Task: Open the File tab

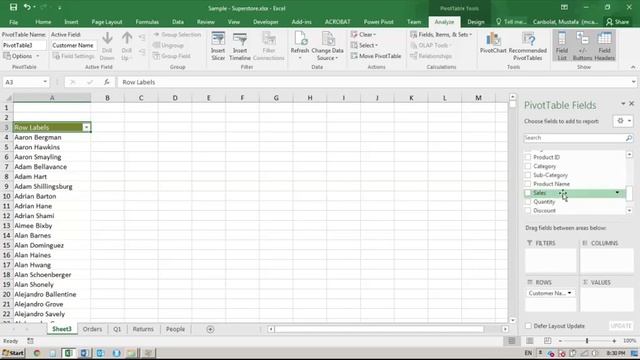Action: click(13, 22)
